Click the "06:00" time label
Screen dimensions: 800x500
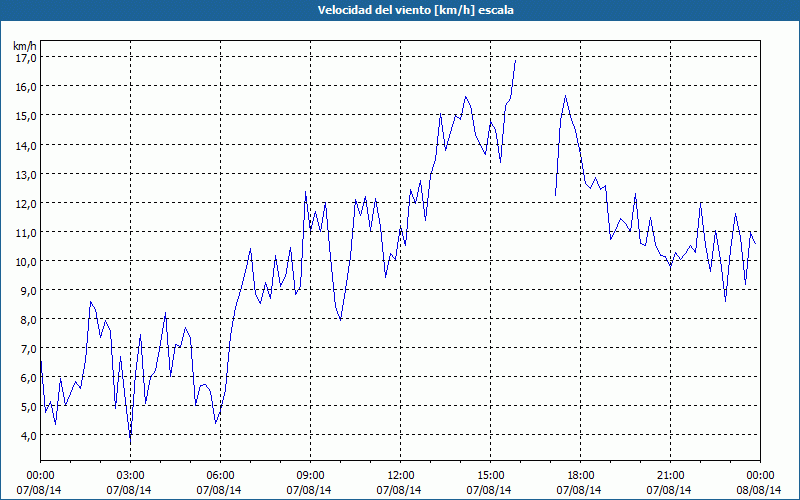220,476
